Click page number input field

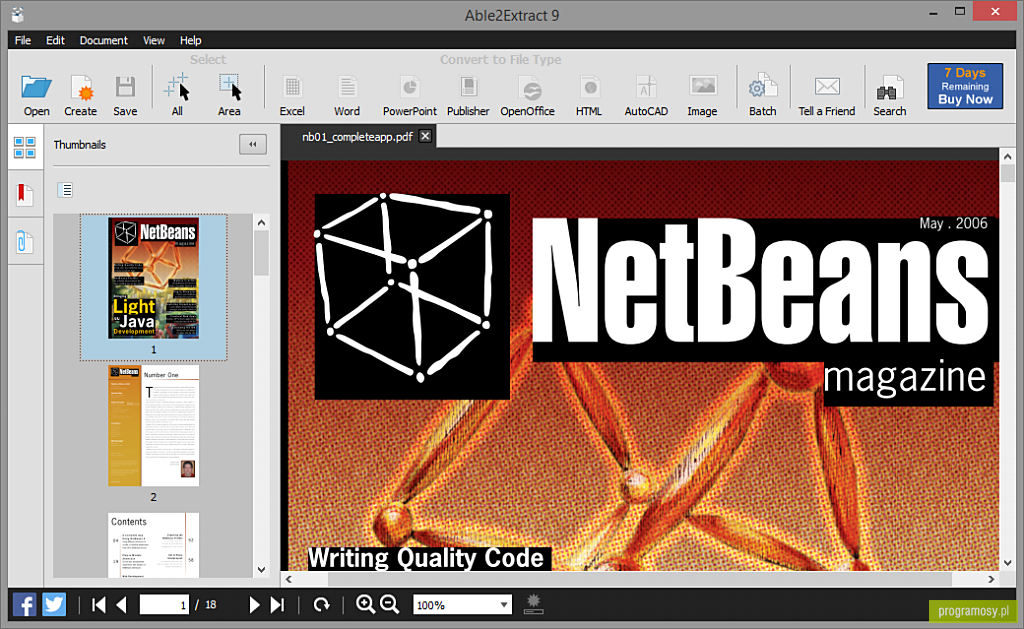click(x=165, y=605)
